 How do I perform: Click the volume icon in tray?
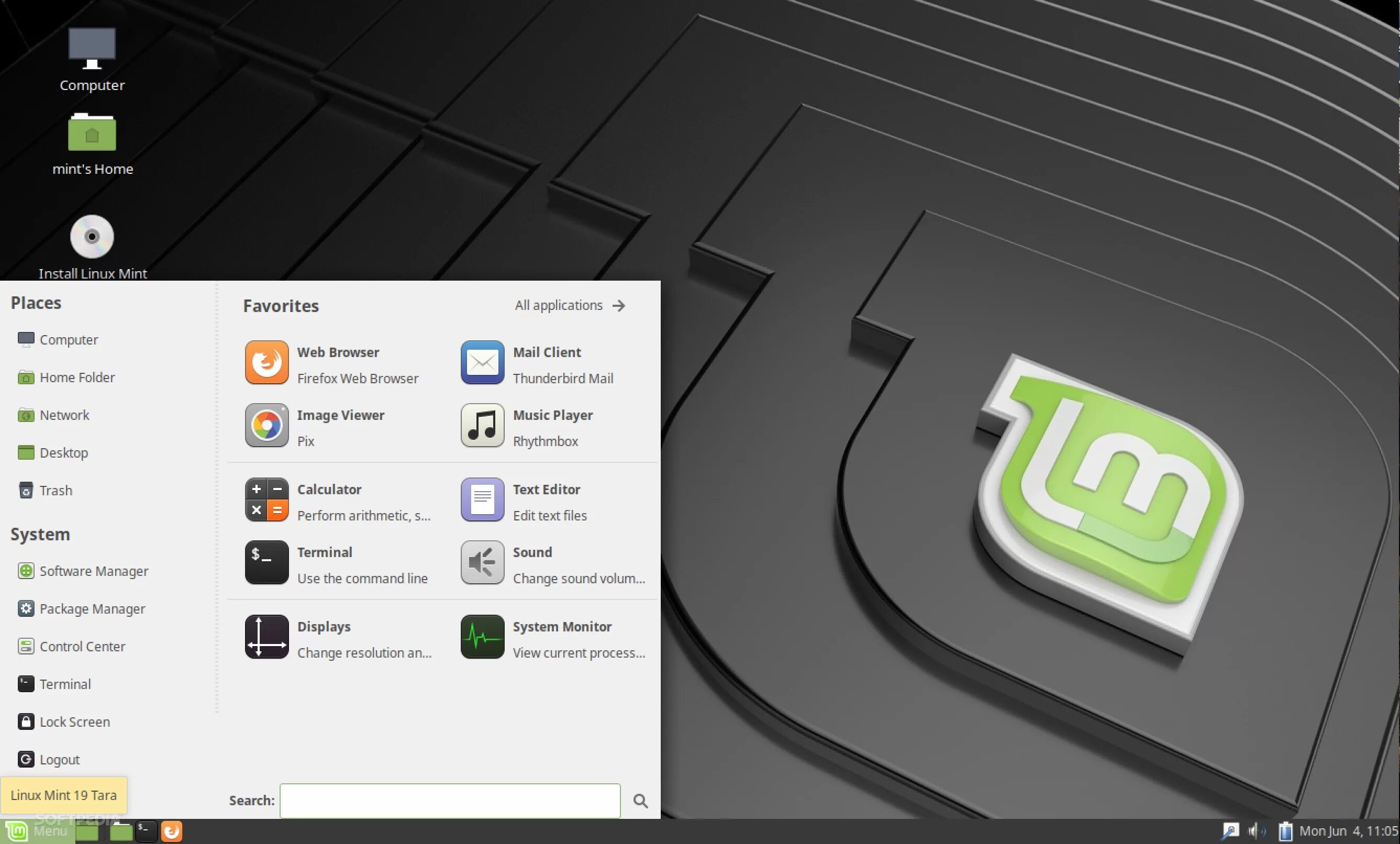1255,831
